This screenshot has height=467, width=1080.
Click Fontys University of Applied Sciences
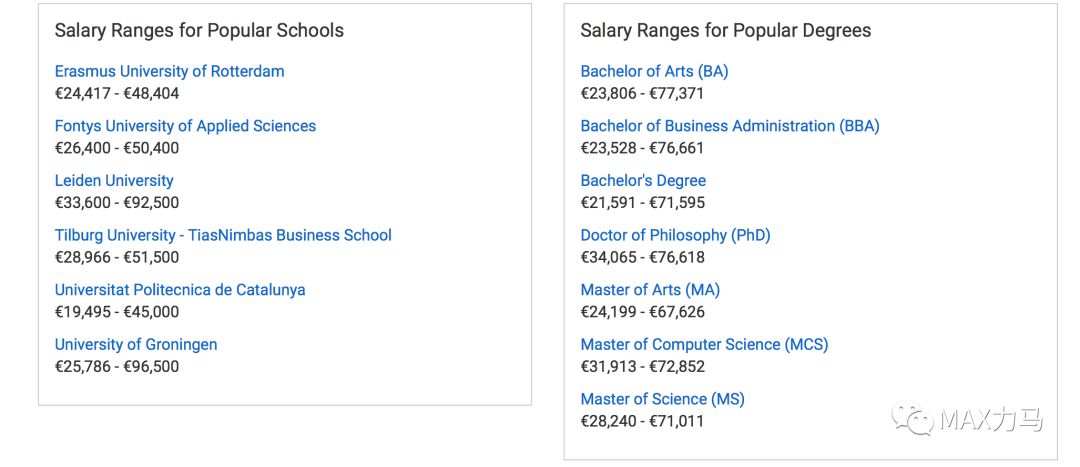[185, 126]
